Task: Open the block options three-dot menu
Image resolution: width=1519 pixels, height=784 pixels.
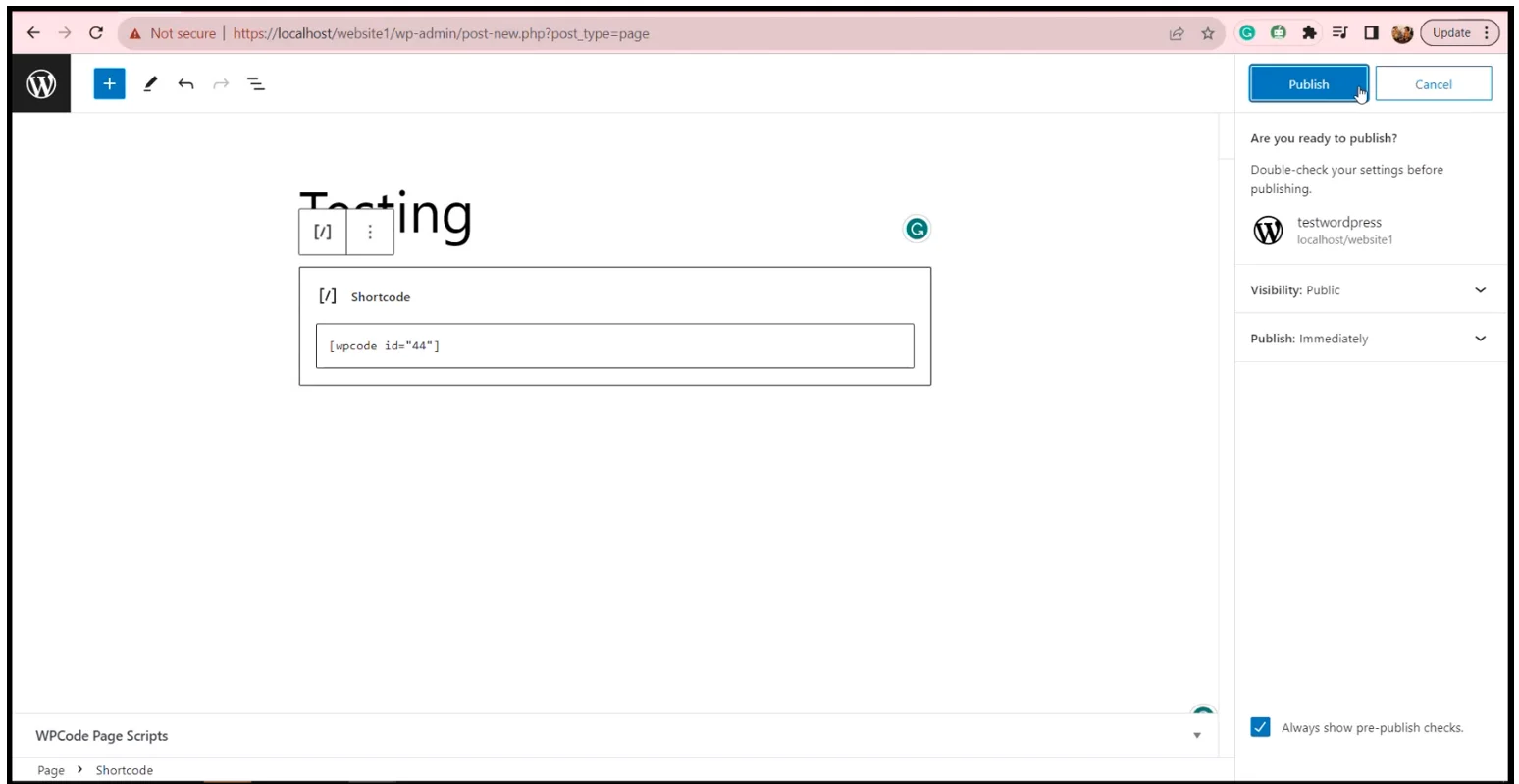Action: tap(370, 233)
